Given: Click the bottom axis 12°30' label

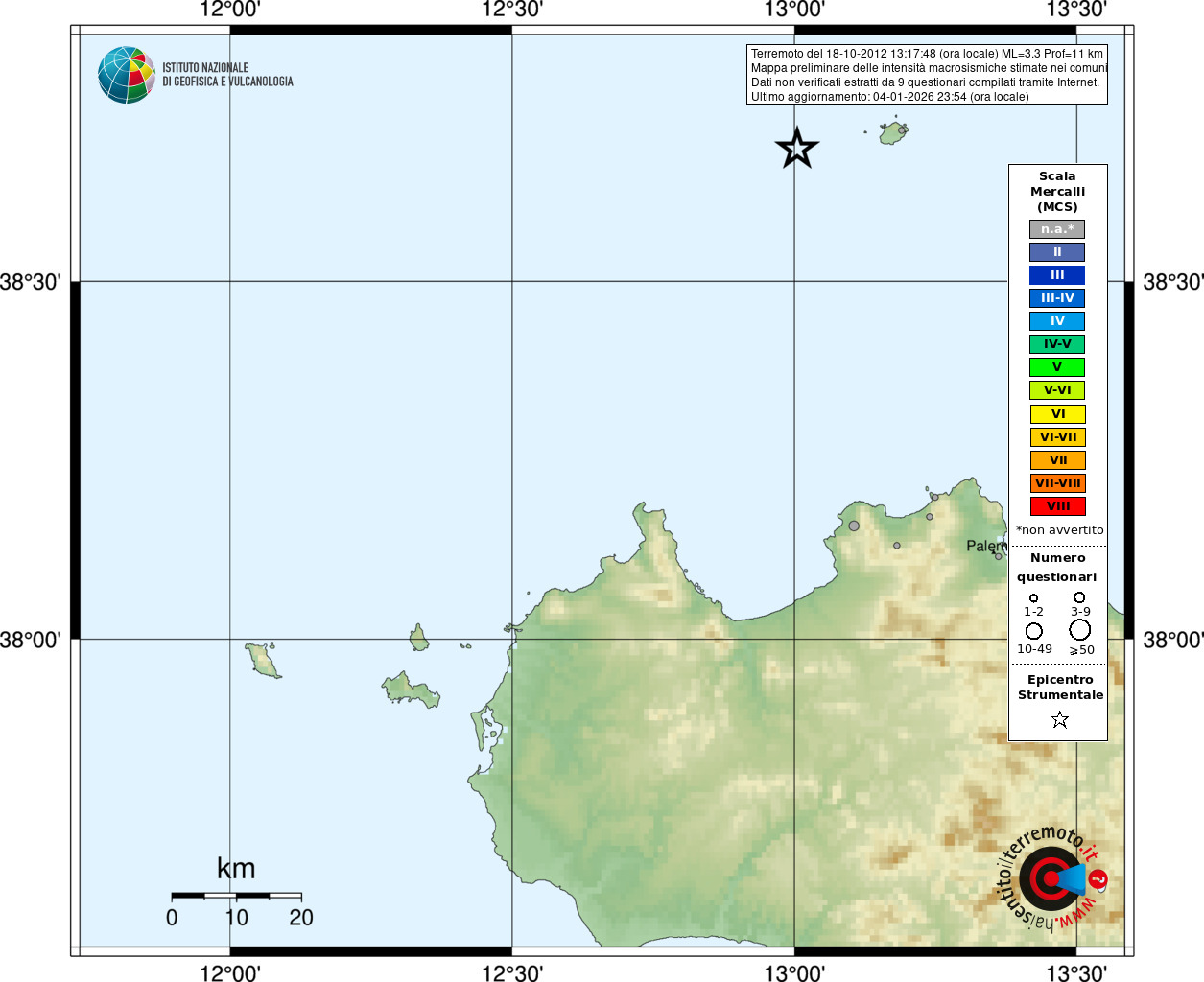Looking at the screenshot, I should (x=512, y=972).
